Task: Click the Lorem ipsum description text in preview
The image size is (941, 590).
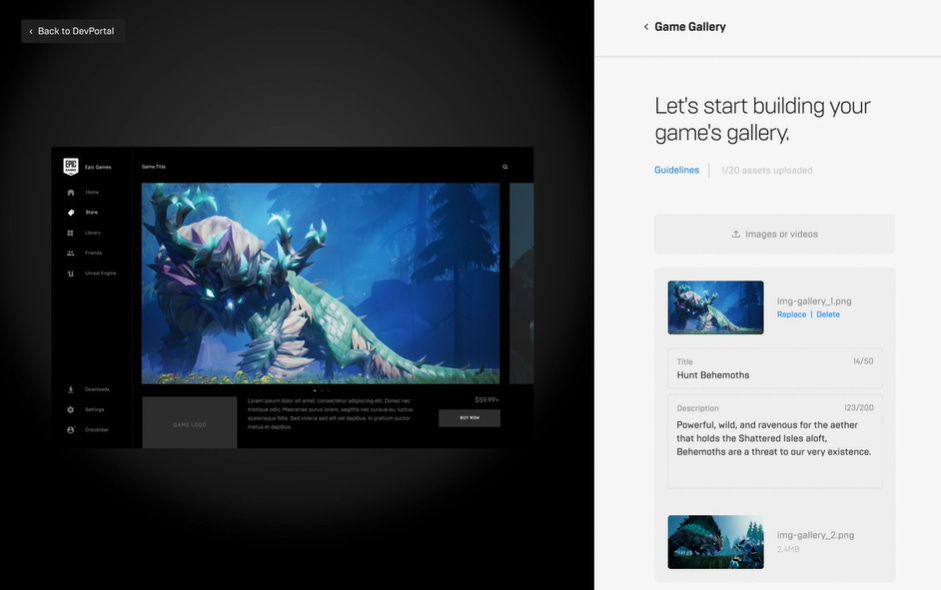Action: click(329, 414)
